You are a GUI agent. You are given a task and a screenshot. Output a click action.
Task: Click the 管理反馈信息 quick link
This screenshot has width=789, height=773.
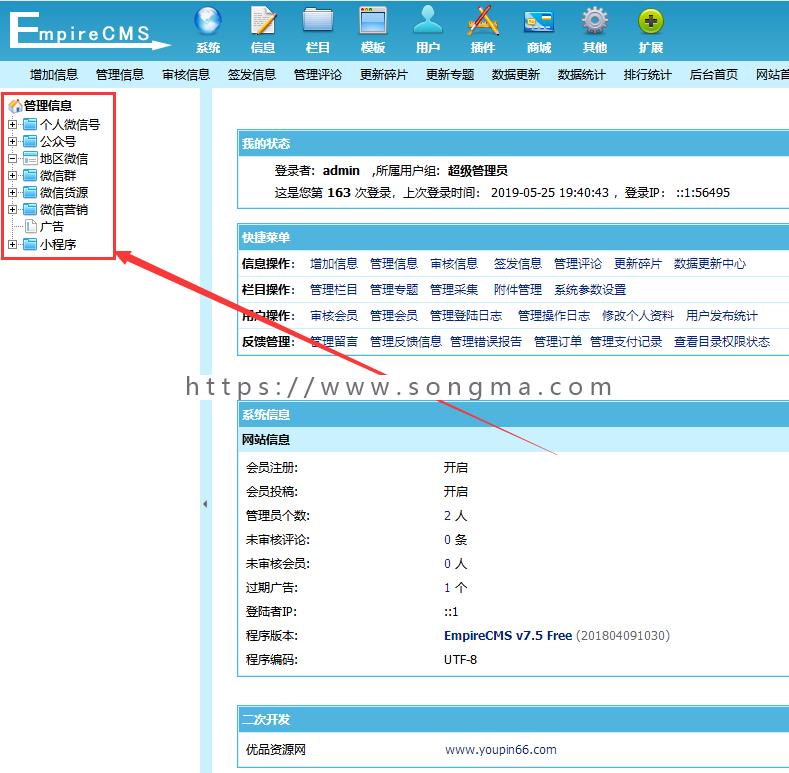(406, 342)
